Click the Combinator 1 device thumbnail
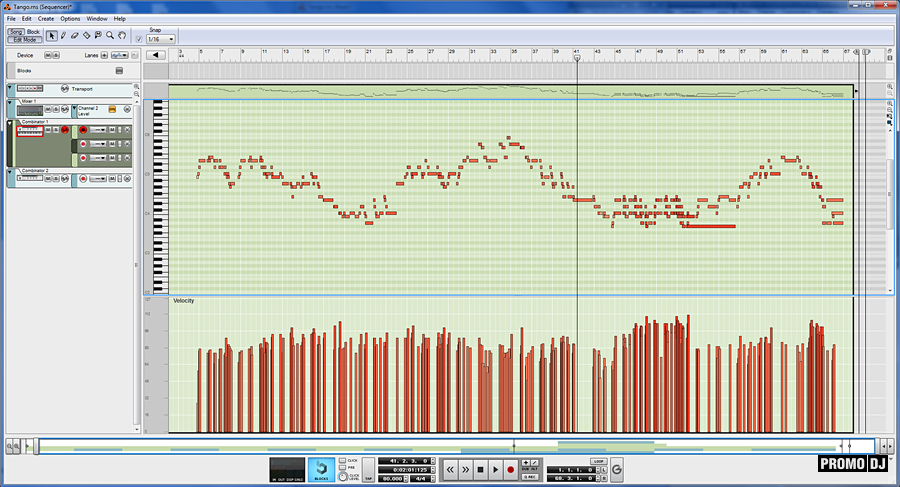 (x=30, y=132)
